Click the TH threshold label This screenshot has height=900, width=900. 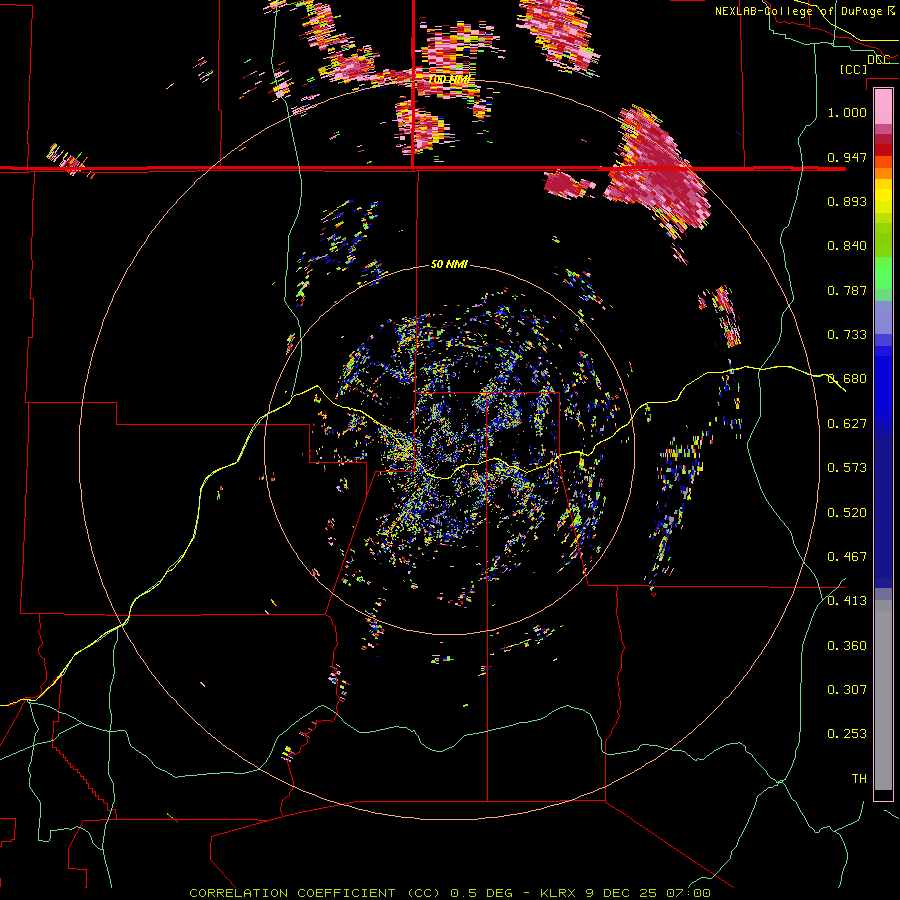859,779
